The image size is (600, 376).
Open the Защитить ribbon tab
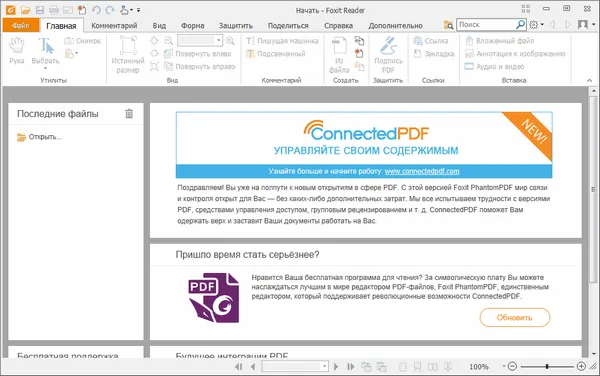[x=236, y=26]
